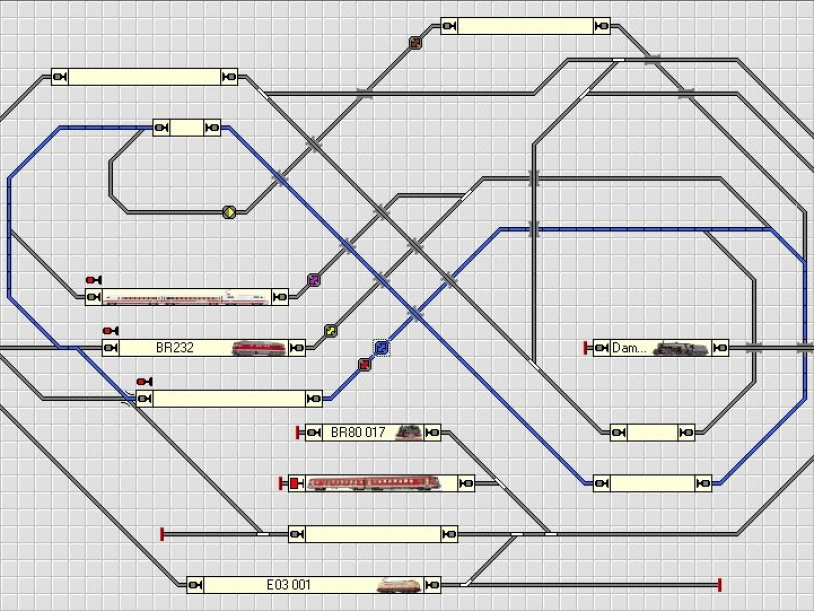The image size is (814, 611).
Task: Click the red railcar train image
Action: 381,483
